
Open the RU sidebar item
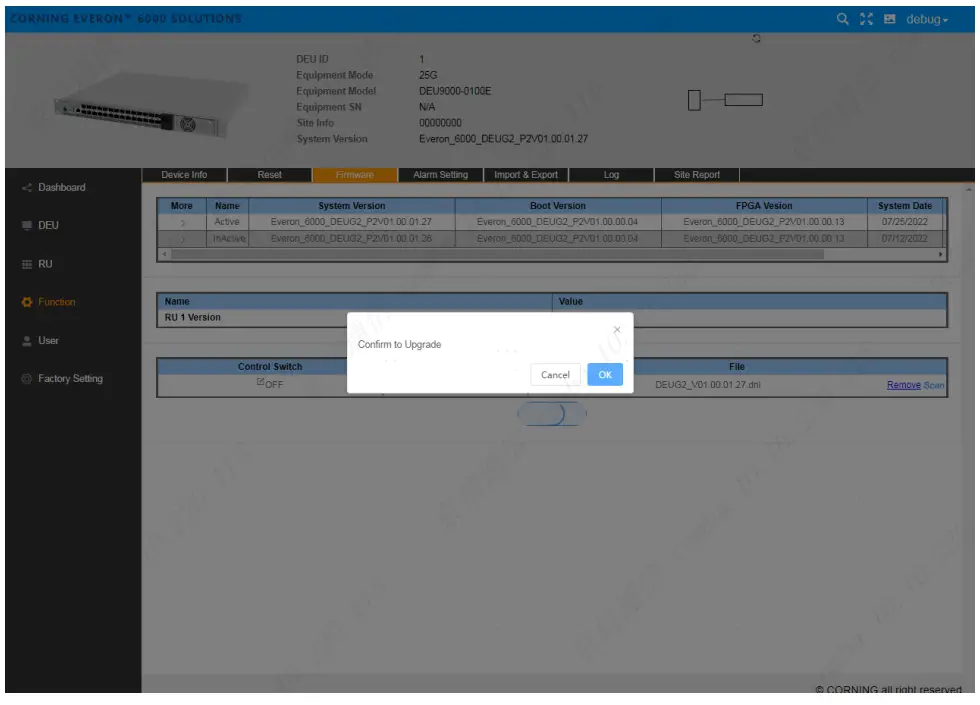45,264
